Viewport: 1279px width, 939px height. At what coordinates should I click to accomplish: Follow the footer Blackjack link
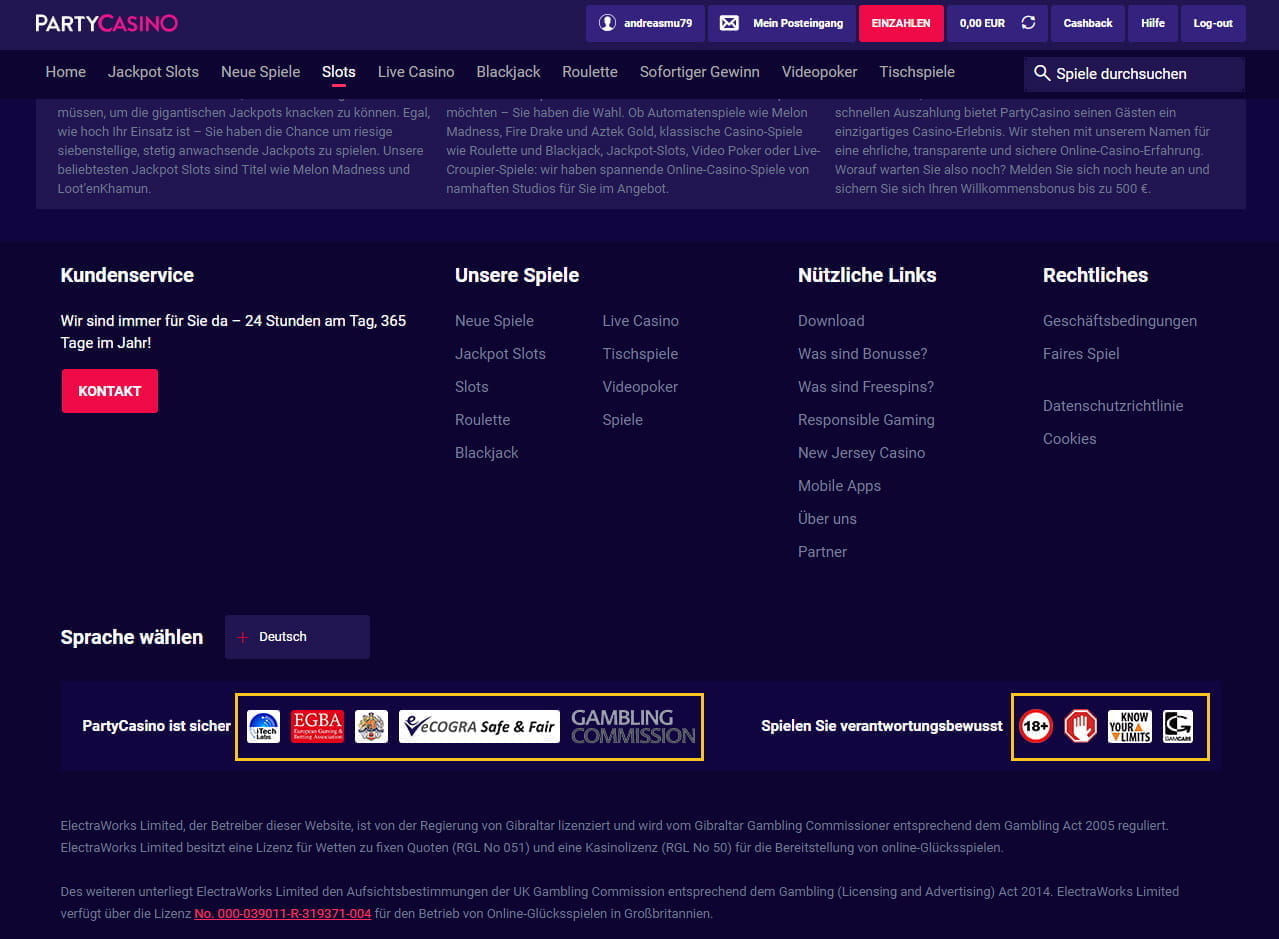point(487,453)
